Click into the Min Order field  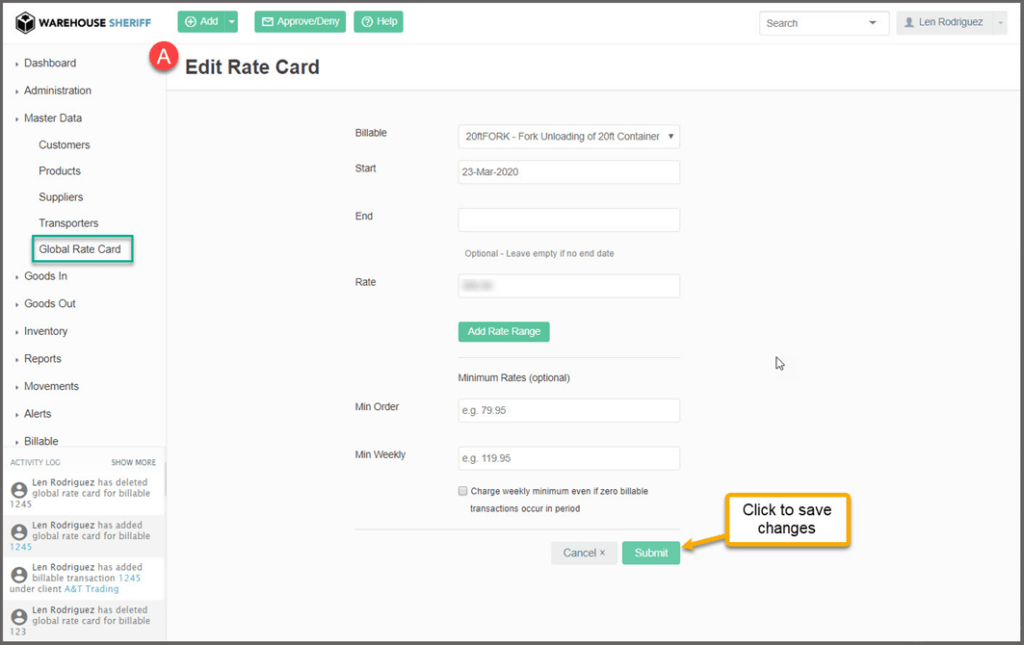(x=568, y=410)
